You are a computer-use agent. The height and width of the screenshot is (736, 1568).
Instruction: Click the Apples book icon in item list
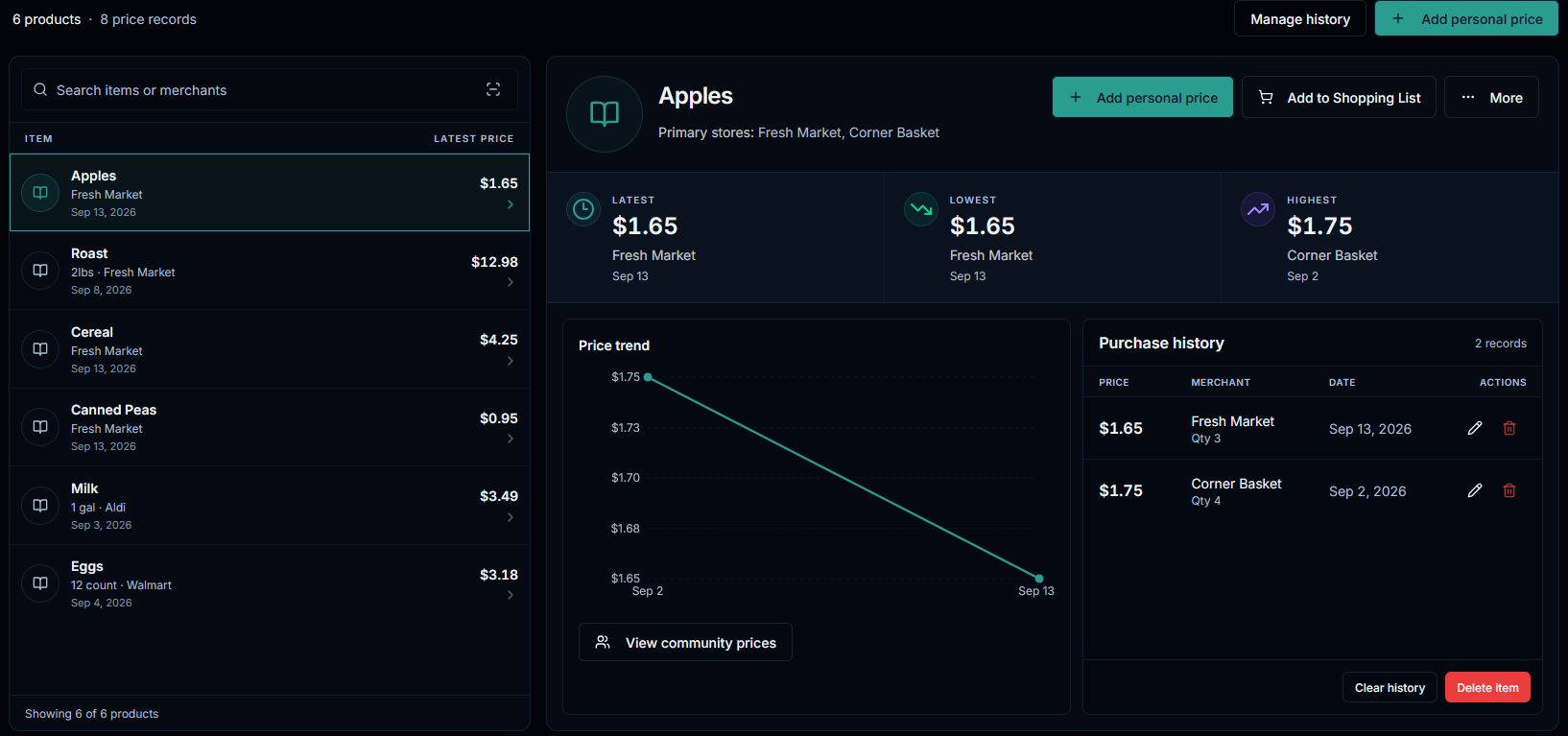(x=40, y=193)
